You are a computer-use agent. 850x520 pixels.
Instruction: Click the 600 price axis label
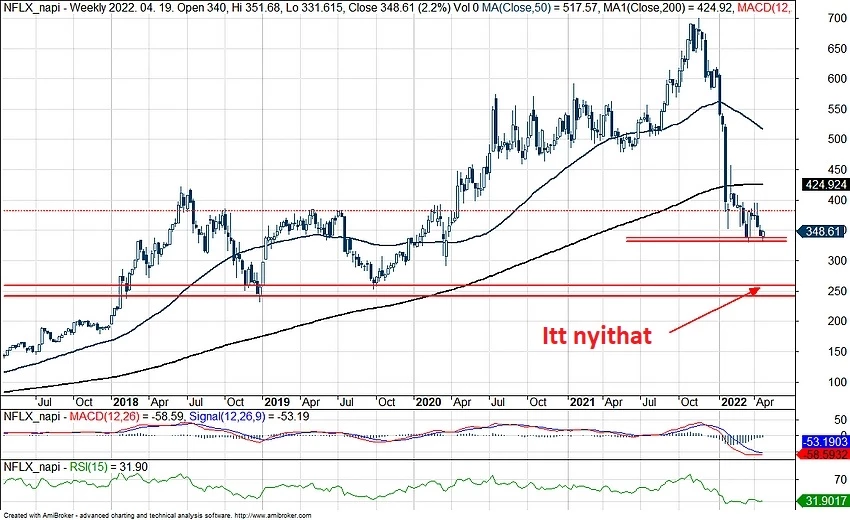coord(837,79)
